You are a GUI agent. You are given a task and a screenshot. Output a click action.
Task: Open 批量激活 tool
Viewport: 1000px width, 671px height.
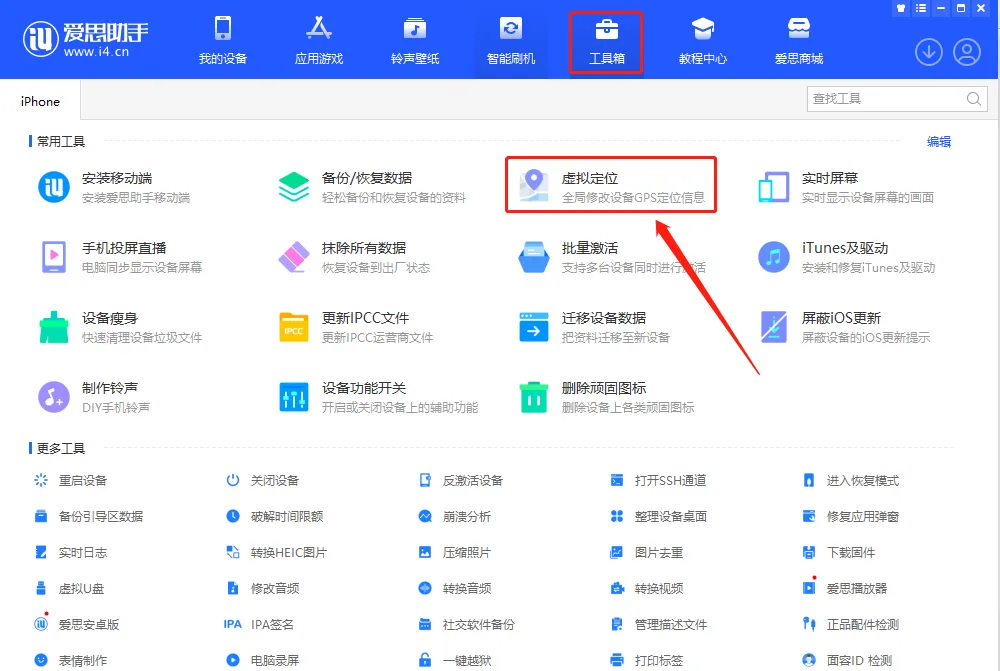(611, 257)
